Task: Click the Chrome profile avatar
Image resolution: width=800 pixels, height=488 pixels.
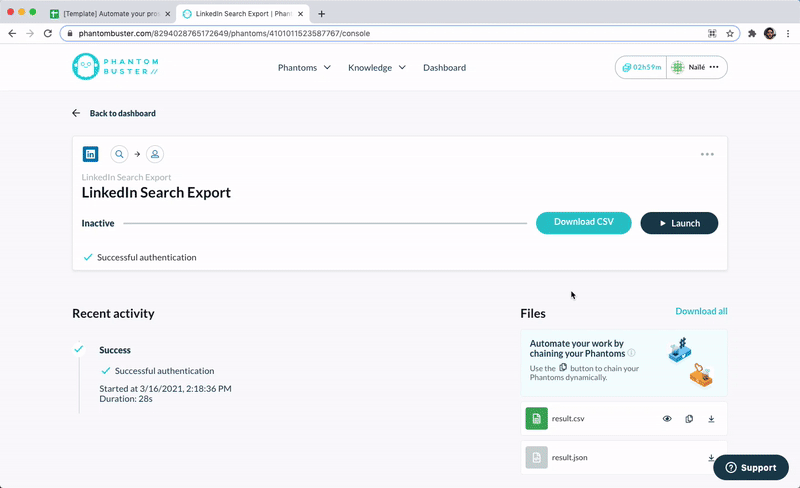Action: point(770,33)
